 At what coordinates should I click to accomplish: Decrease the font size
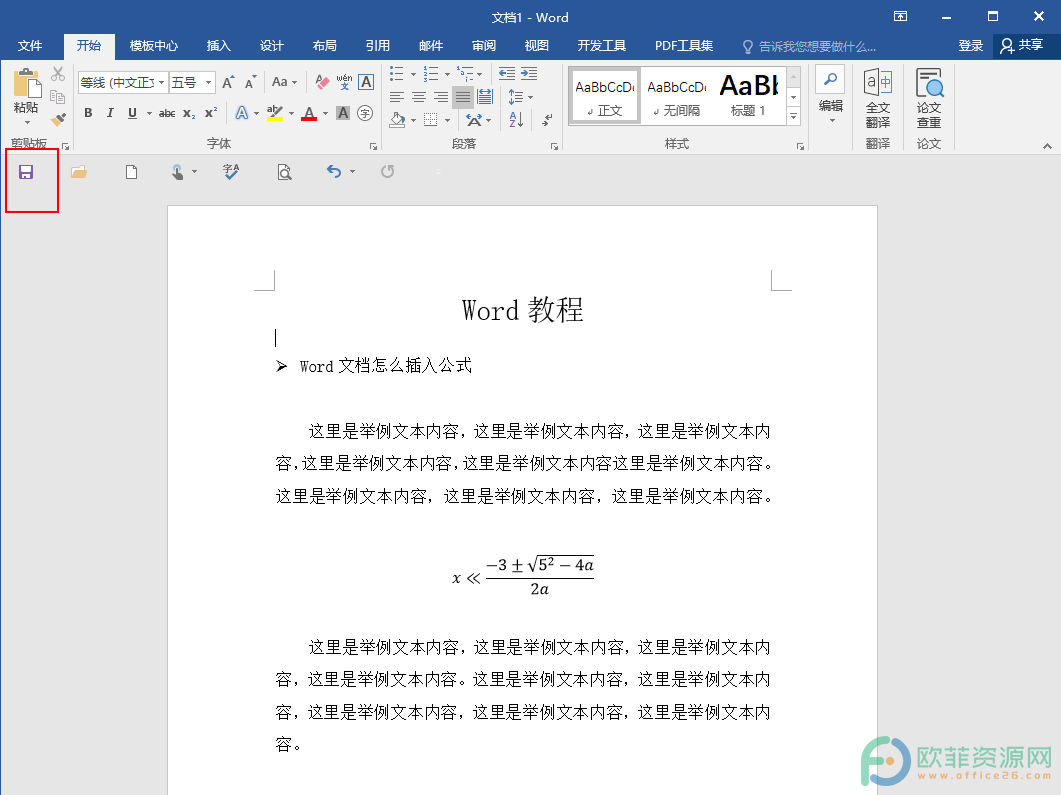250,83
